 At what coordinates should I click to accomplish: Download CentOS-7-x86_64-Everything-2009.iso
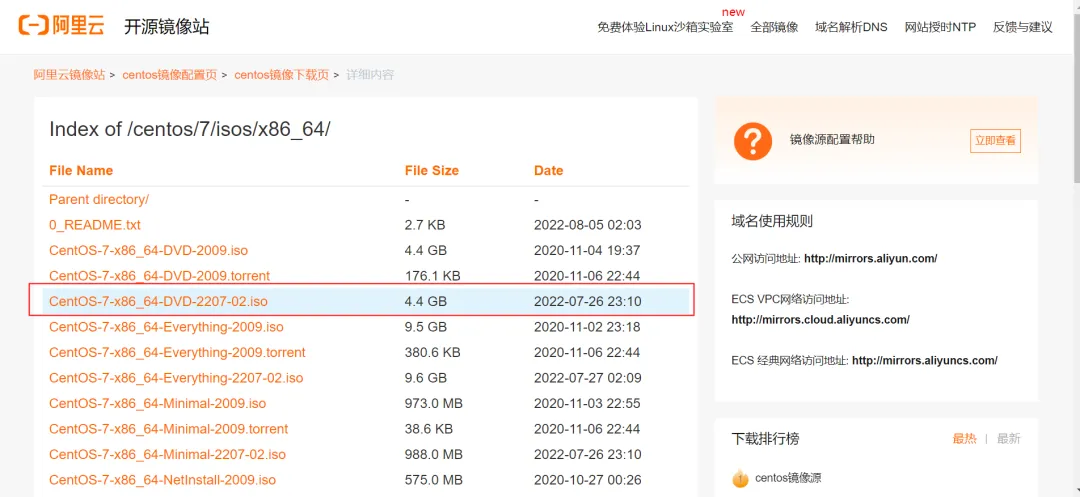(x=166, y=327)
